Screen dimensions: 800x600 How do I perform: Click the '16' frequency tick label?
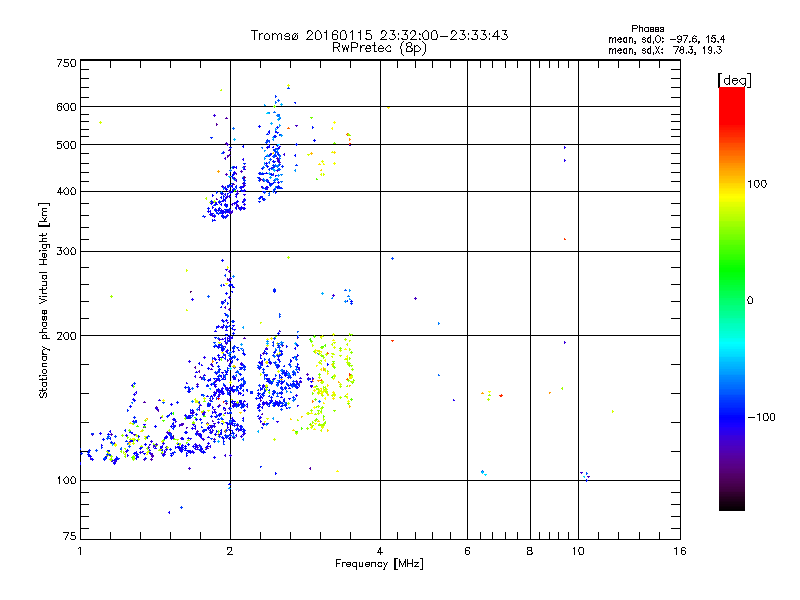coord(680,551)
